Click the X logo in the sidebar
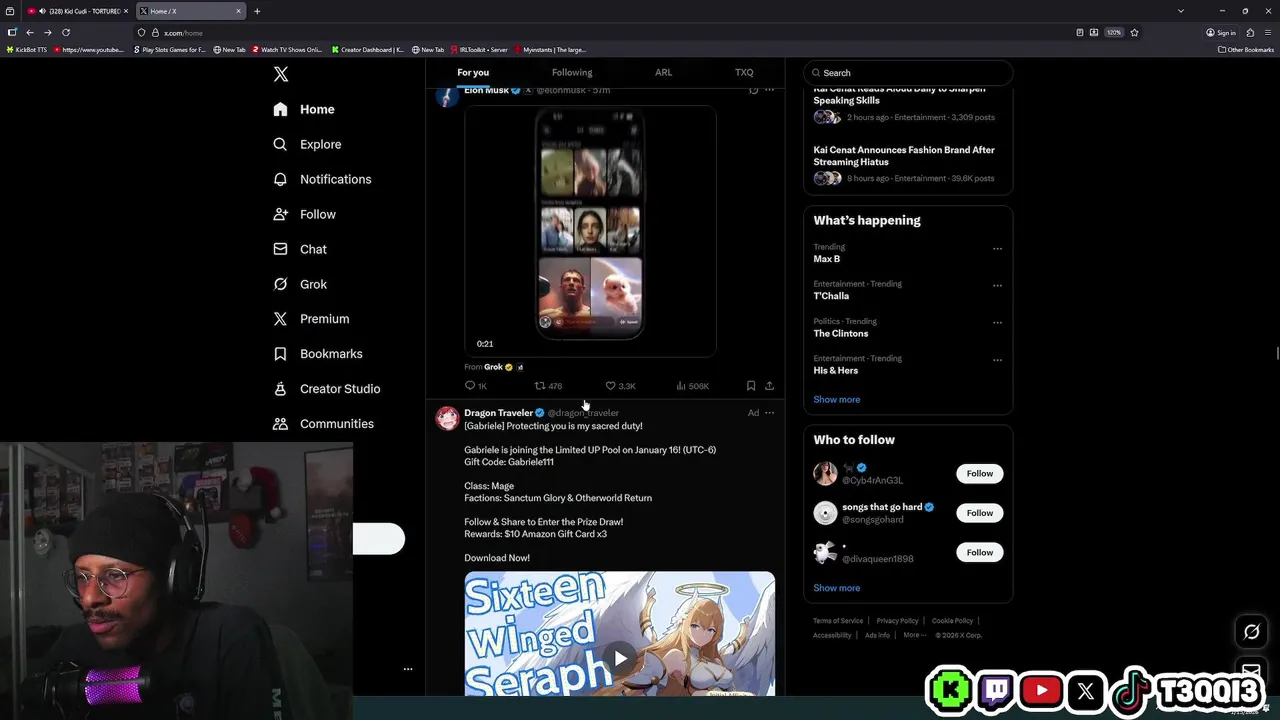This screenshot has height=720, width=1280. tap(281, 74)
